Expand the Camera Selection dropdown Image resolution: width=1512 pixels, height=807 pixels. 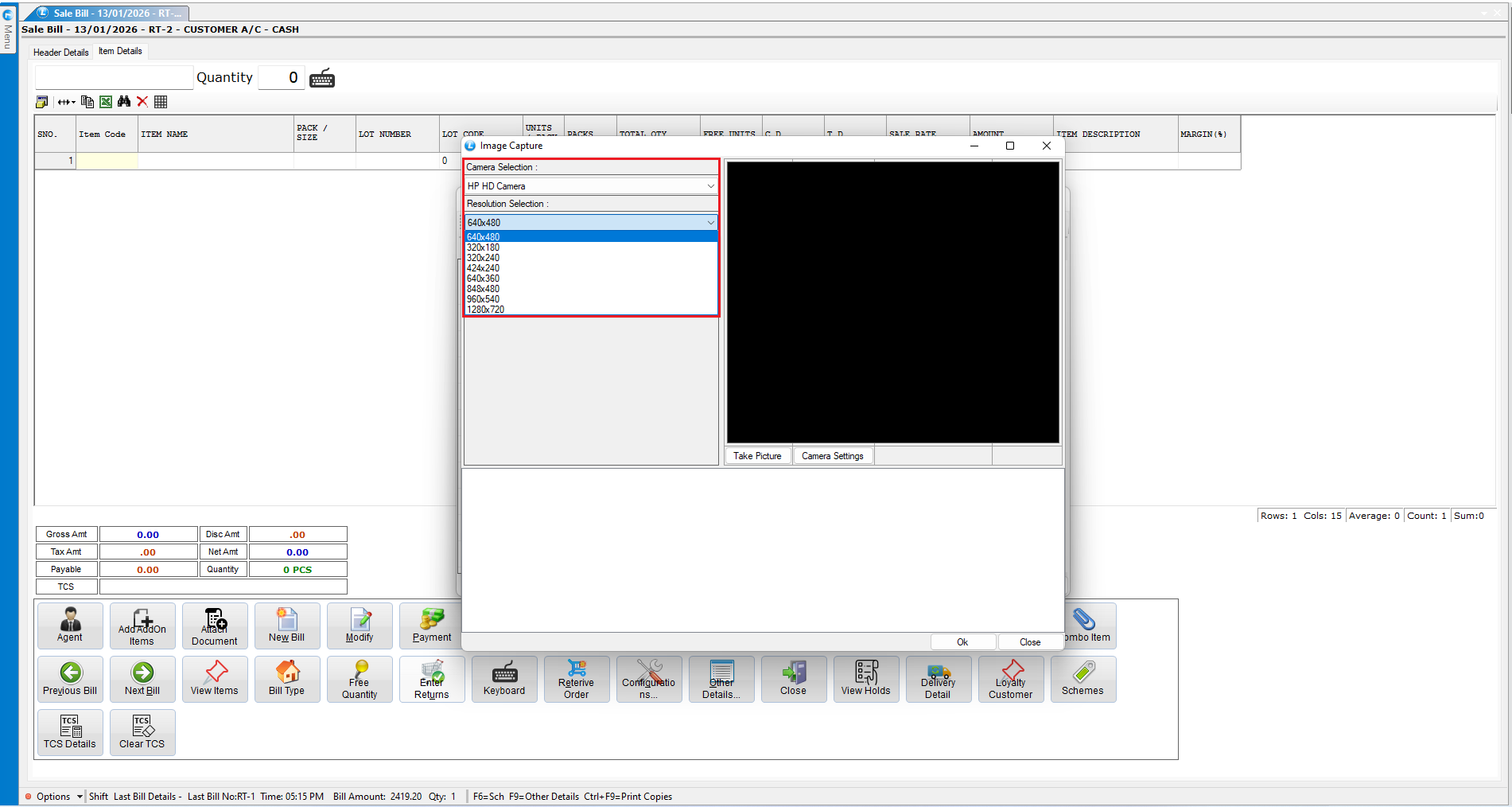click(x=710, y=186)
